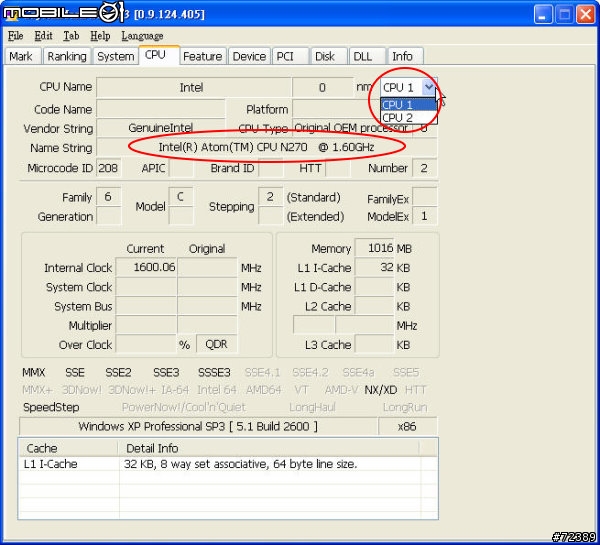Screen dimensions: 600x545
Task: Click the SSSE3 feature label
Action: [214, 372]
